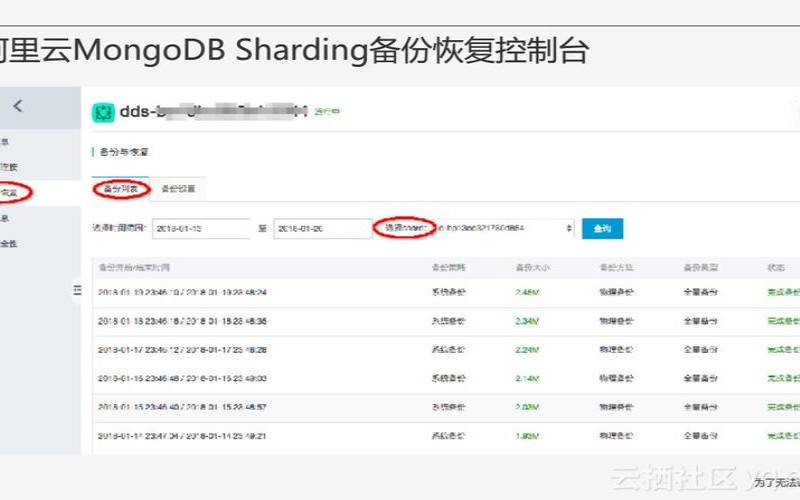Click the 备份方法 column header
Screen dimensions: 800x500
[616, 267]
